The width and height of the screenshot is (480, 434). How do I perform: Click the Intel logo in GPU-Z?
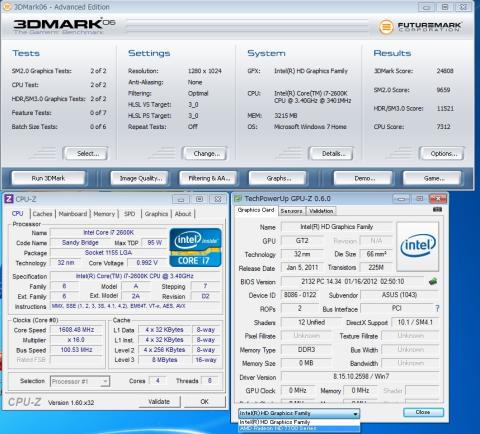[418, 246]
